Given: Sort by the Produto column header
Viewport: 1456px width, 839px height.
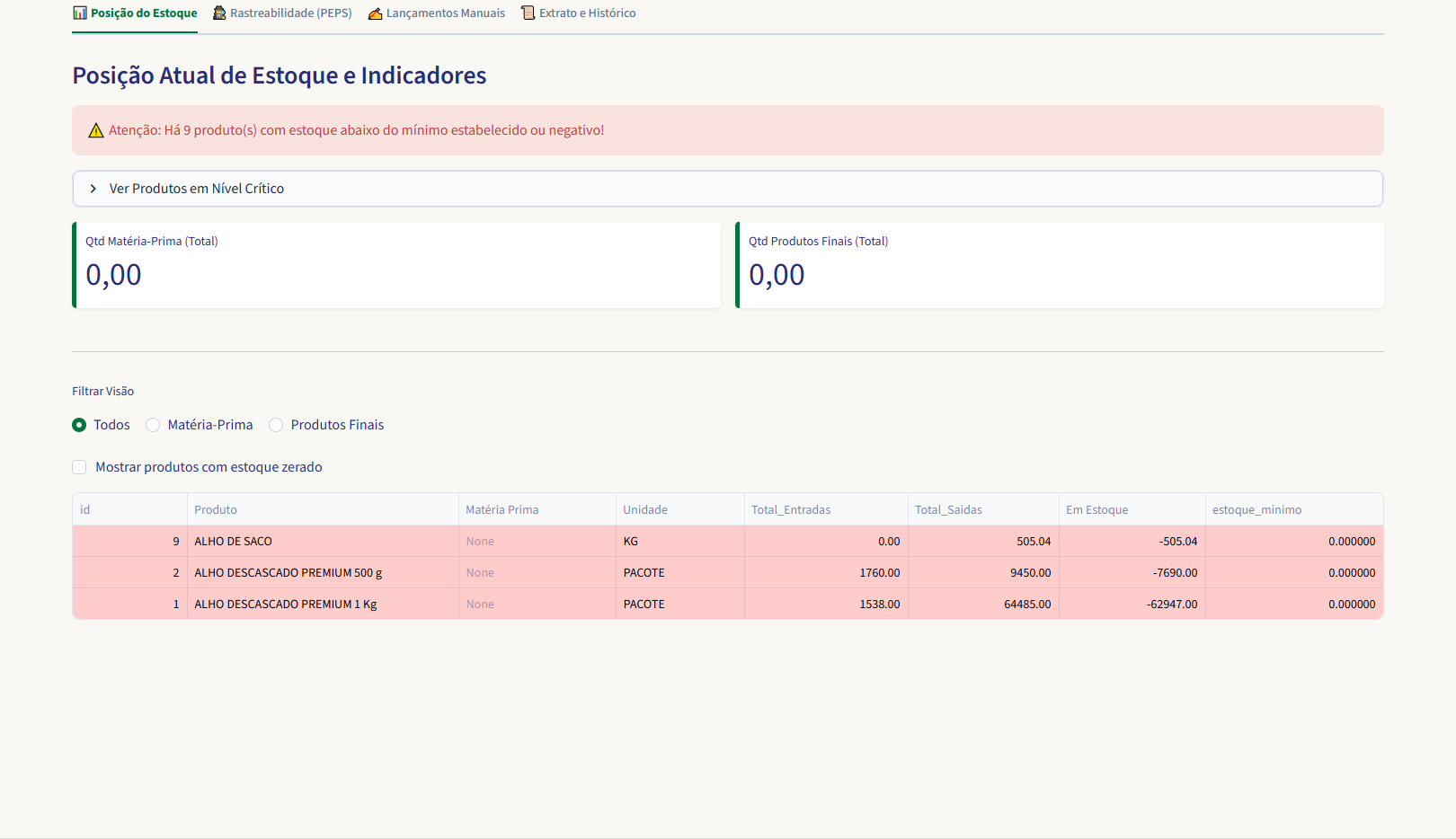Looking at the screenshot, I should 323,509.
